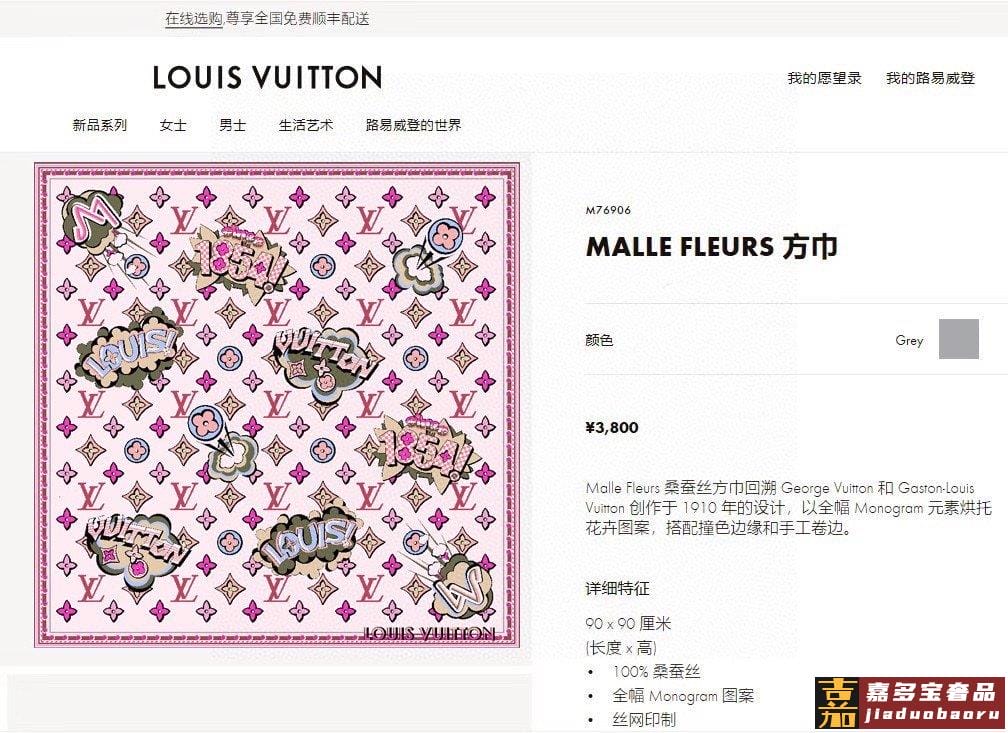This screenshot has height=733, width=1008.
Task: Open the 新品系列 menu
Action: pyautogui.click(x=100, y=125)
